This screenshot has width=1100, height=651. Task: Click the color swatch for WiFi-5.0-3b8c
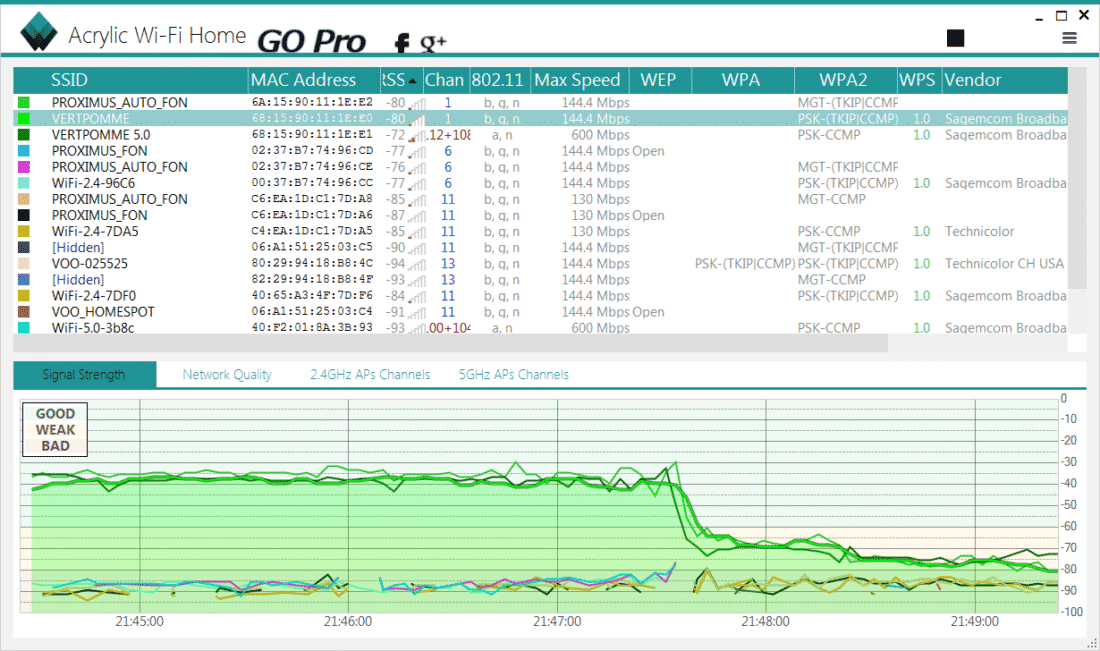pos(24,328)
